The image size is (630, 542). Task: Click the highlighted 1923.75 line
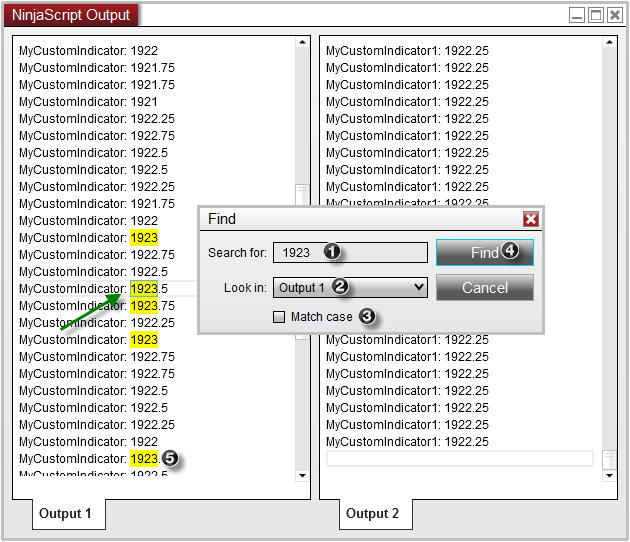143,306
